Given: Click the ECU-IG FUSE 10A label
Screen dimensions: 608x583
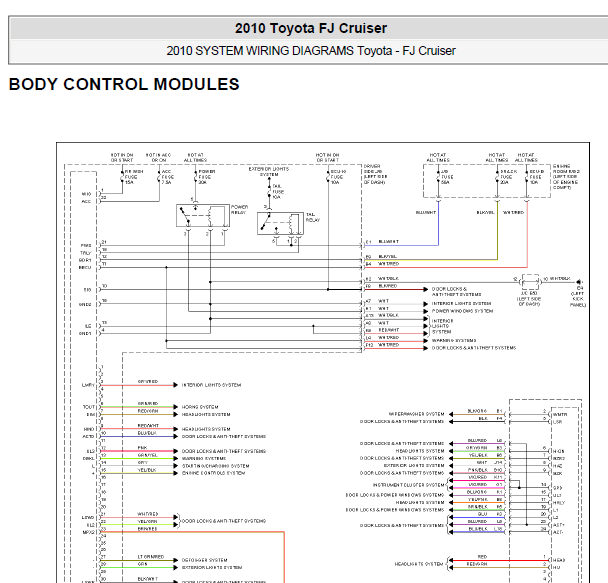Looking at the screenshot, I should point(338,177).
